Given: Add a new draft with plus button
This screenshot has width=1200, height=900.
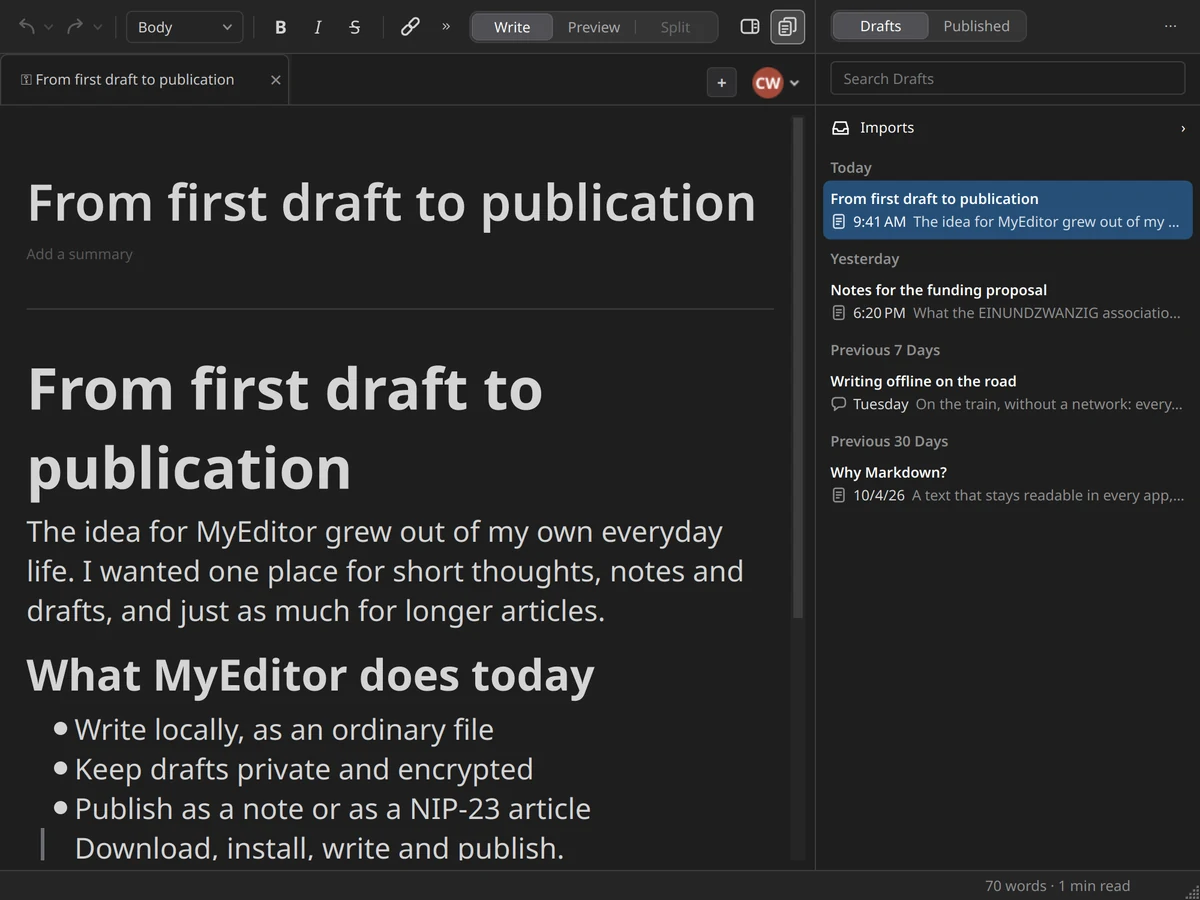Looking at the screenshot, I should (x=722, y=83).
